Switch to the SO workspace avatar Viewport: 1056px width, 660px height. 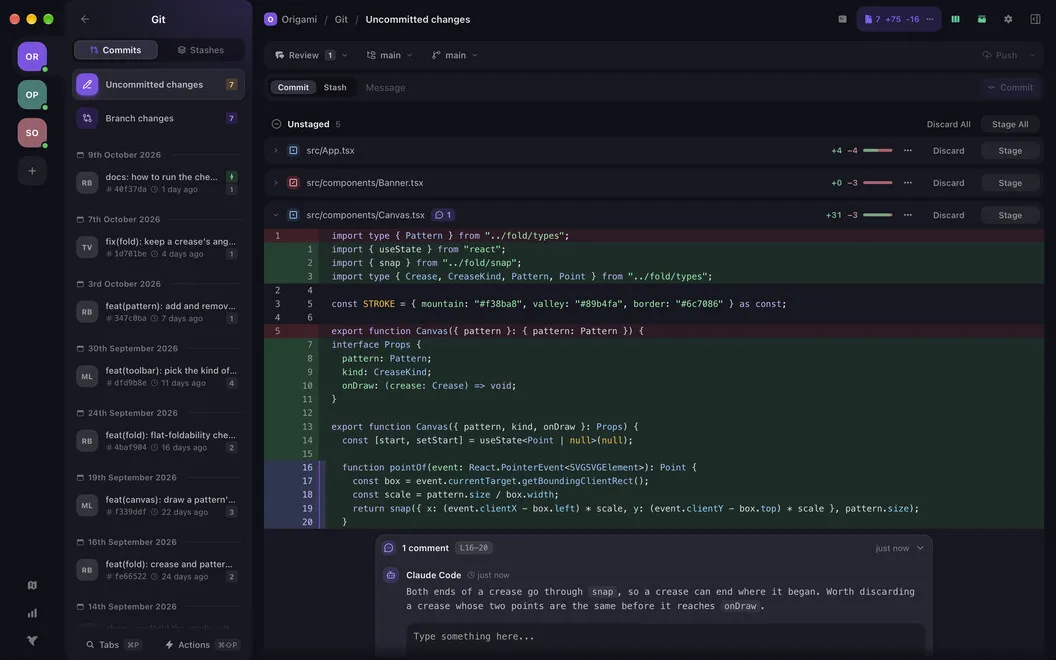pyautogui.click(x=32, y=133)
